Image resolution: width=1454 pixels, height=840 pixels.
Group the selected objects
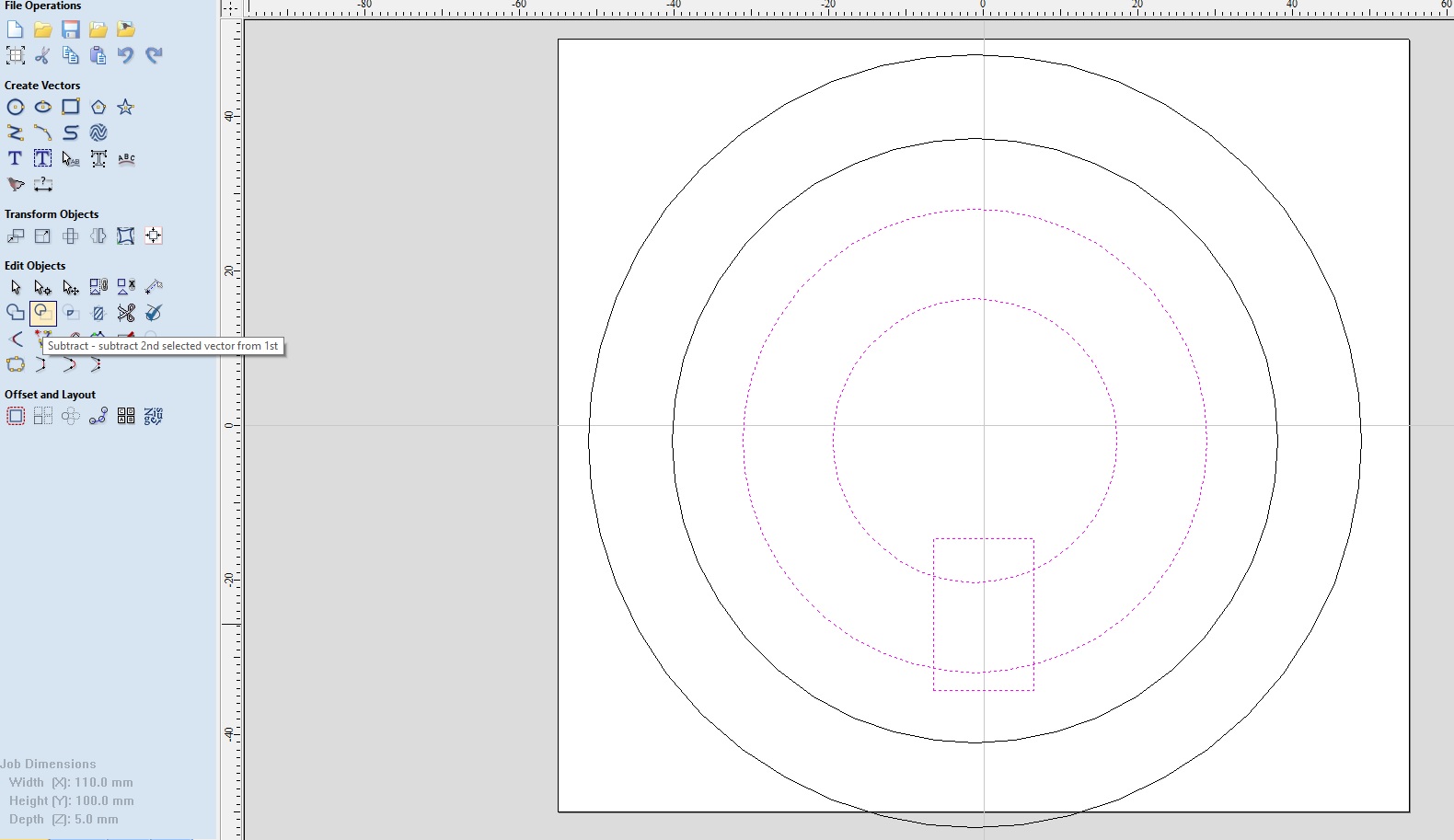click(98, 287)
